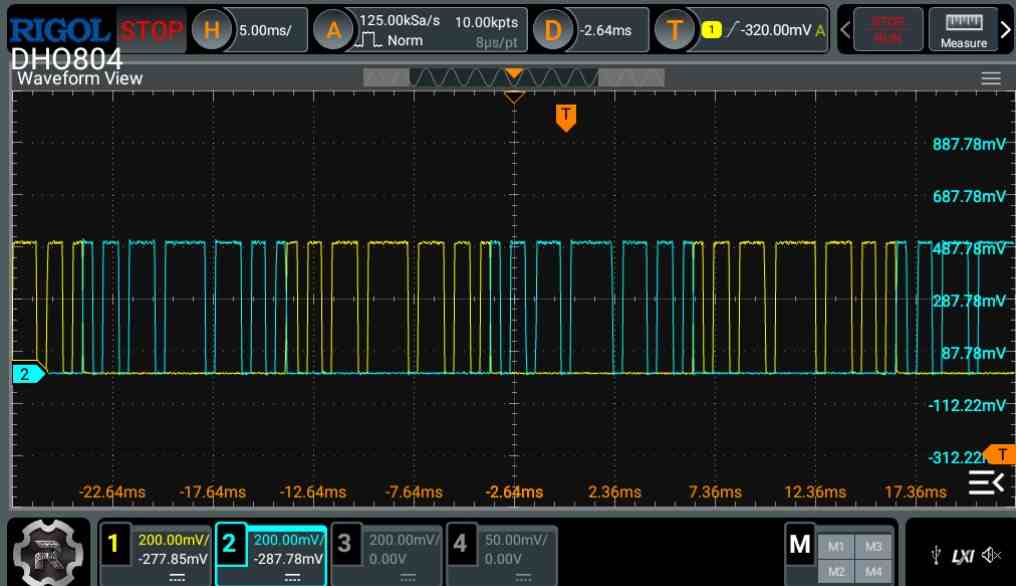Select the orange trigger position marker on the waveform
Screen dimensions: 1016x586
[x=566, y=118]
